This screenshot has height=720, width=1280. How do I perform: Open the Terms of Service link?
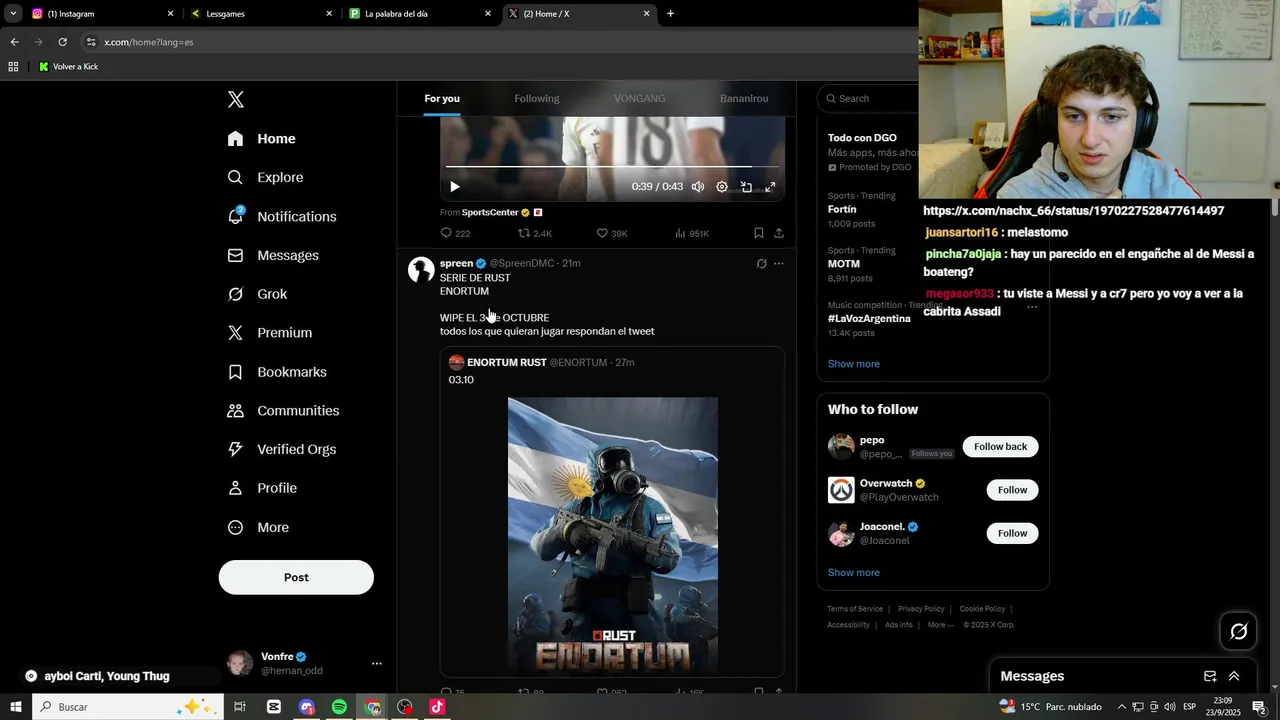(855, 609)
